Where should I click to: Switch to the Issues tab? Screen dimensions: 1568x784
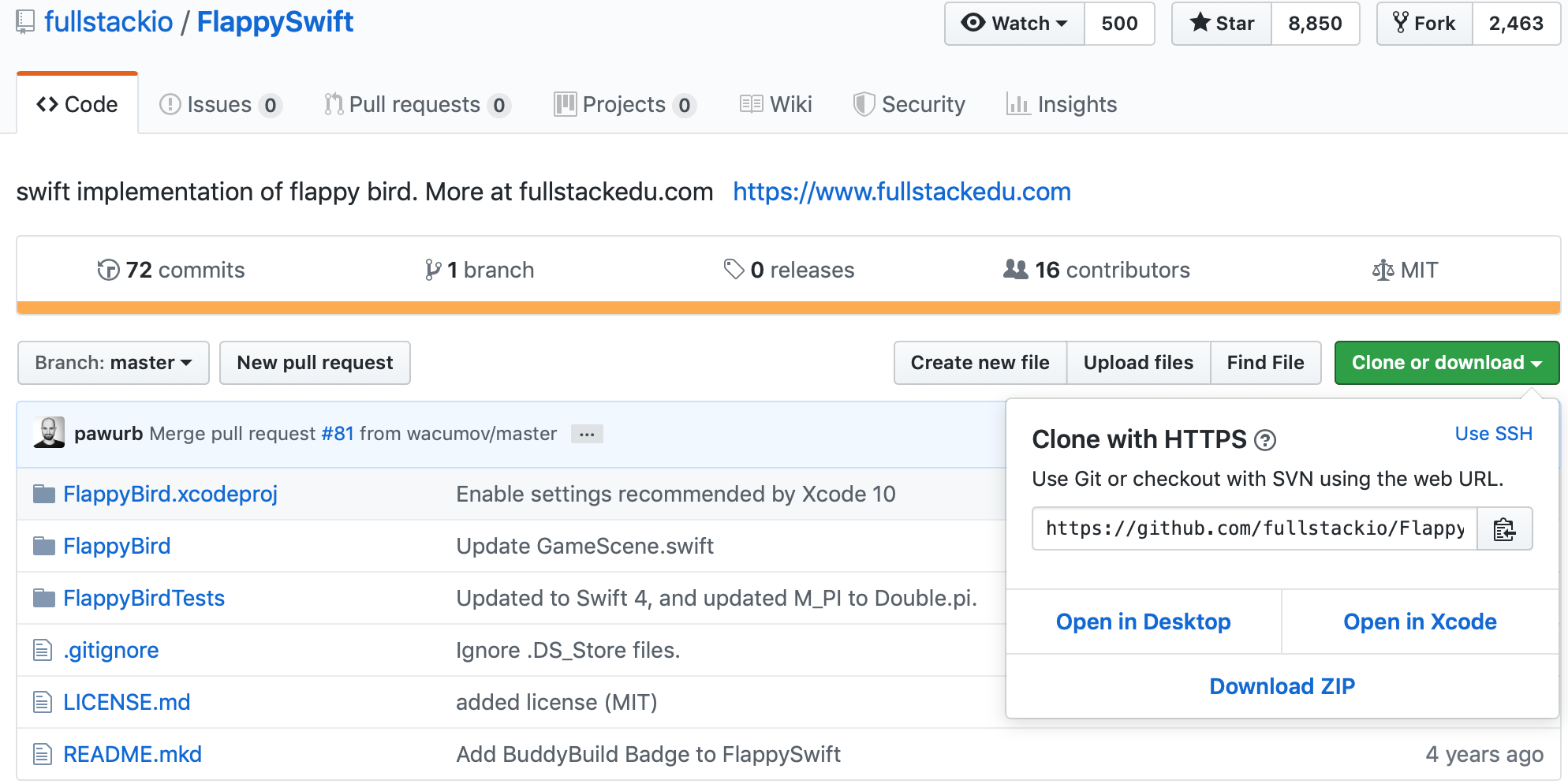point(220,104)
